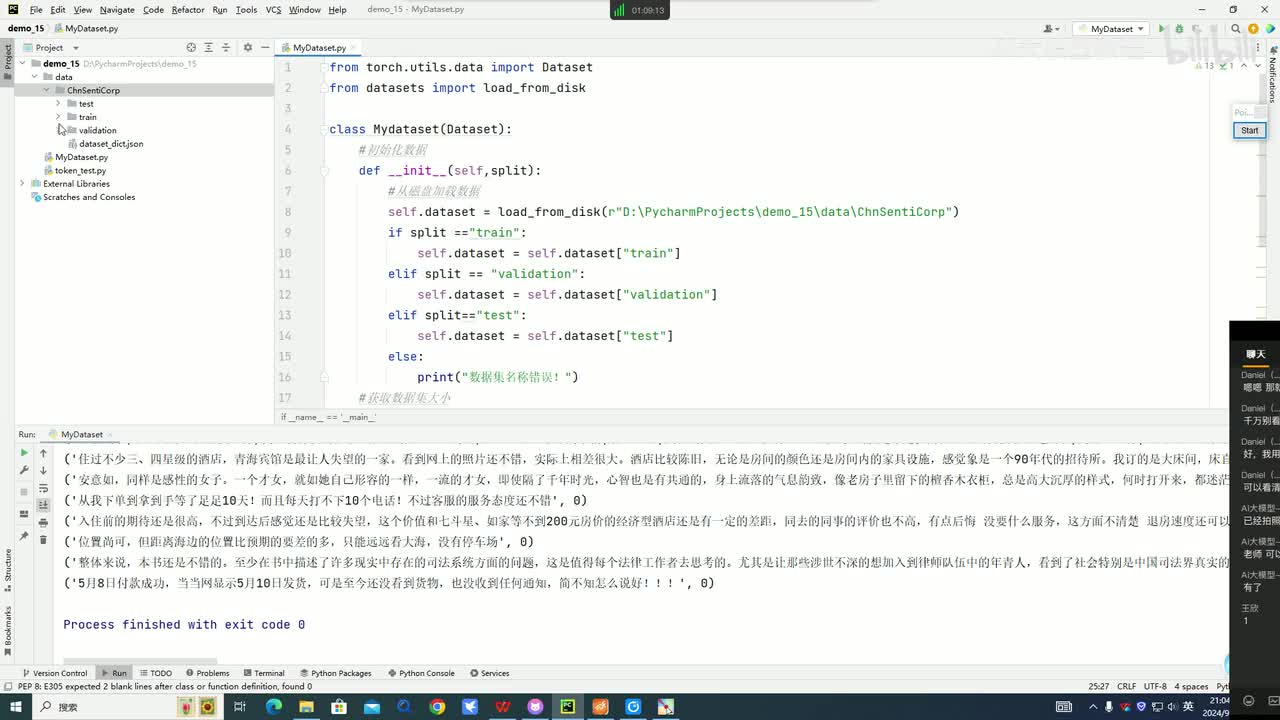Open Terminal tool window
This screenshot has height=720, width=1280.
pos(264,673)
